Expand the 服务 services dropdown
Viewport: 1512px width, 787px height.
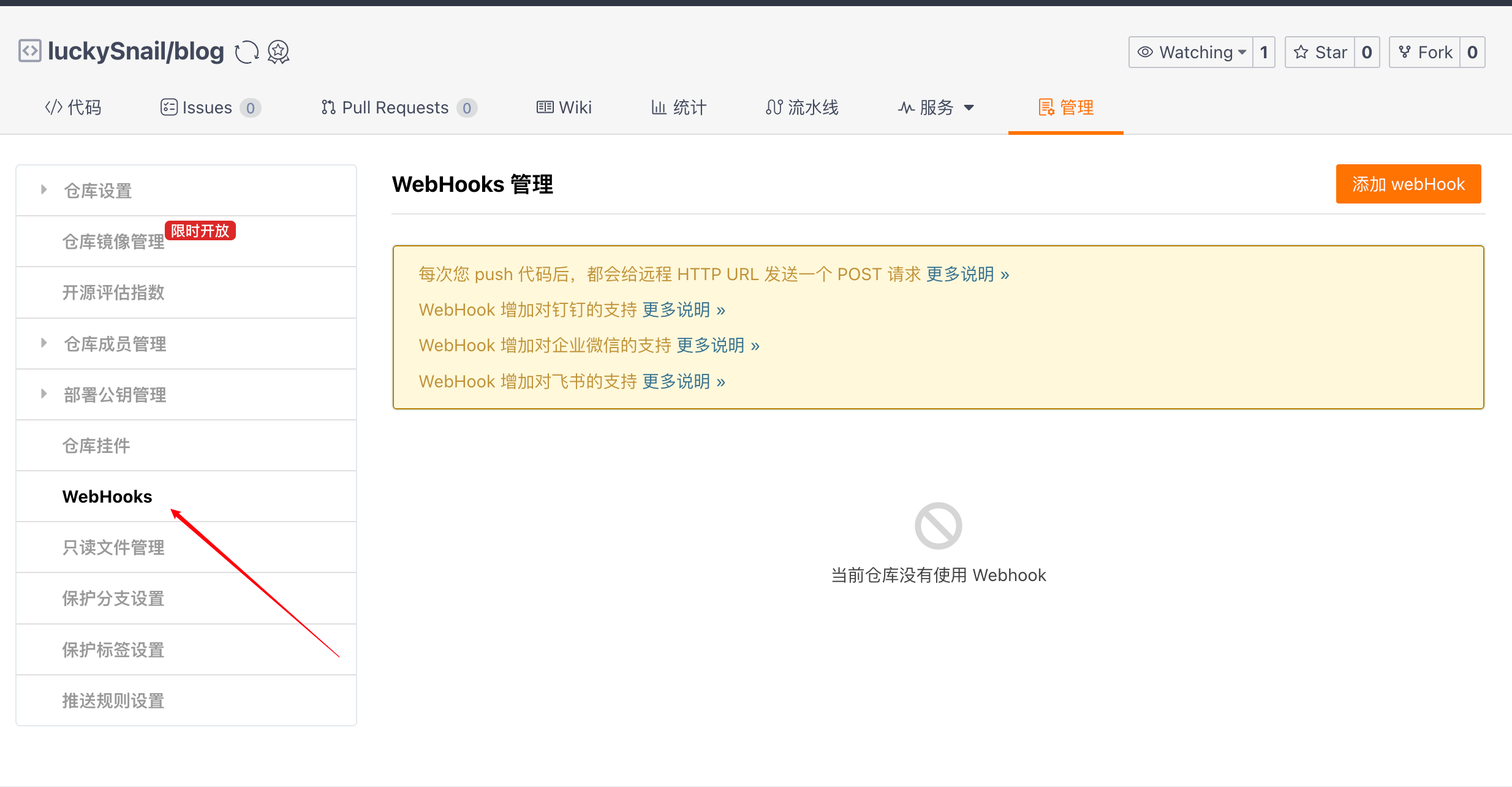(x=936, y=107)
